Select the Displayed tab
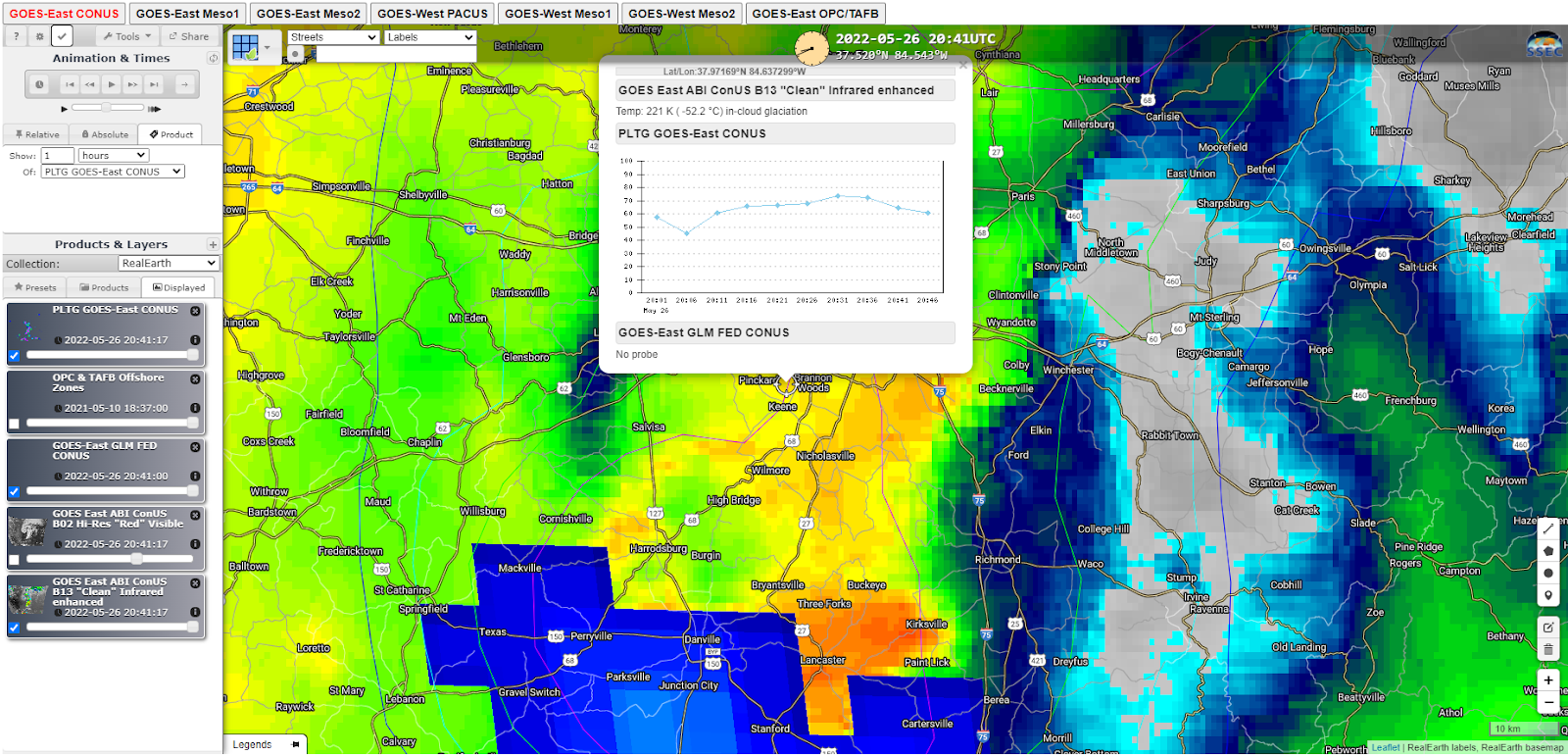The height and width of the screenshot is (755, 1568). [x=179, y=287]
